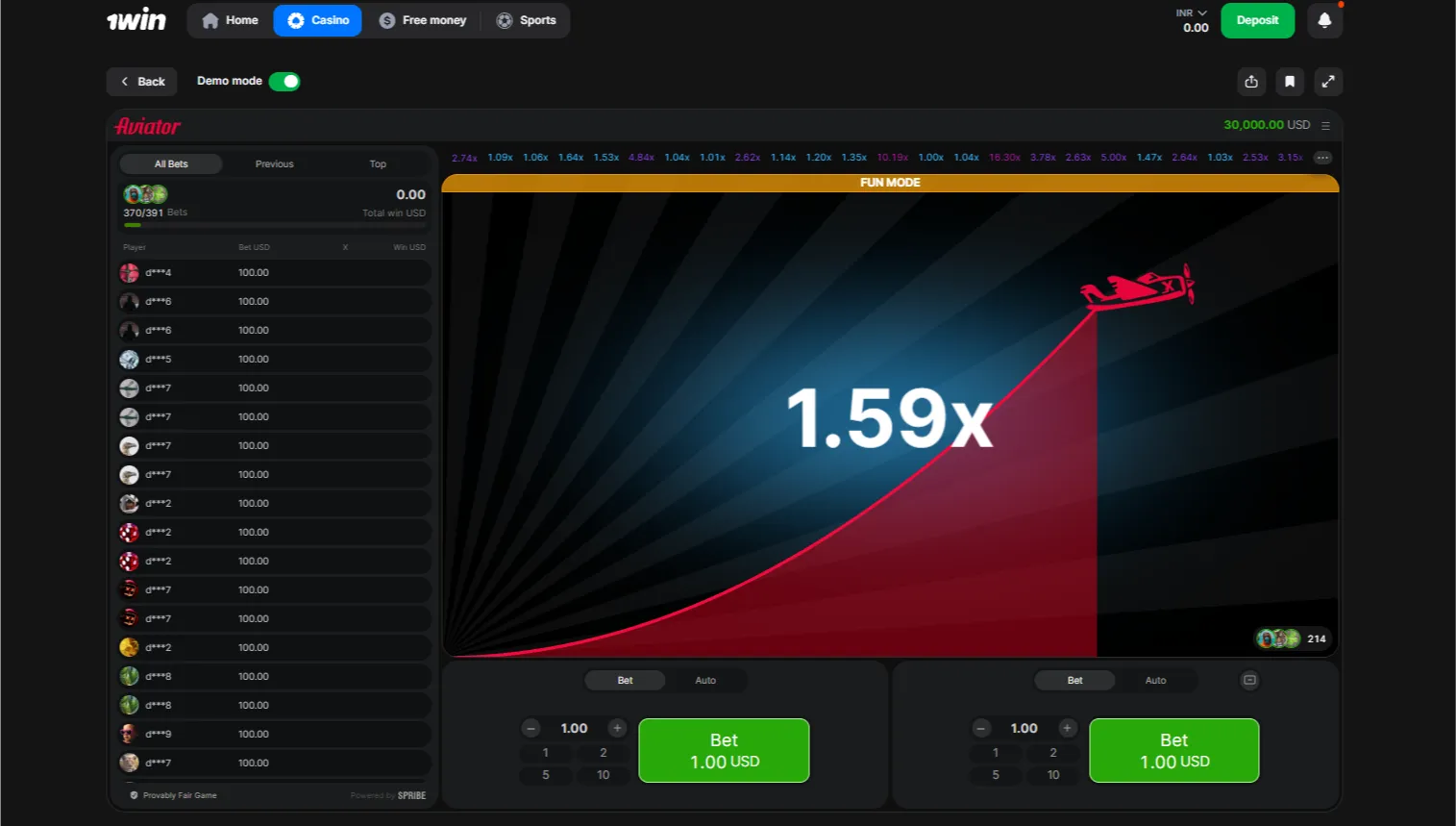Click the red airplane on the graph

[1138, 287]
